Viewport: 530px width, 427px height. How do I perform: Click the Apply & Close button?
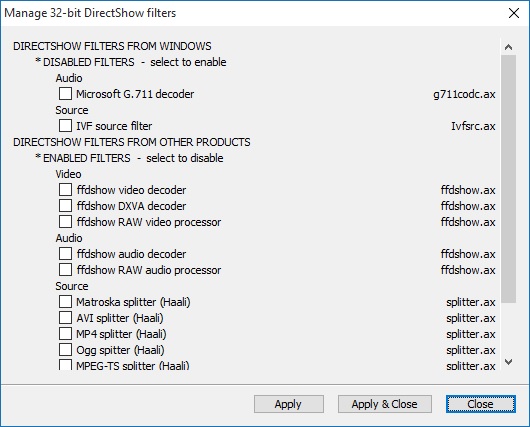tap(385, 404)
